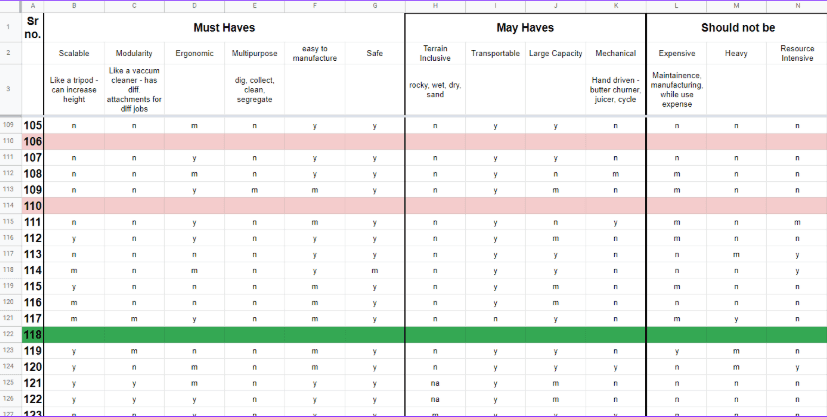Screen dimensions: 827x417
Task: Click the 'Like a tripod' description cell
Action: pyautogui.click(x=74, y=90)
